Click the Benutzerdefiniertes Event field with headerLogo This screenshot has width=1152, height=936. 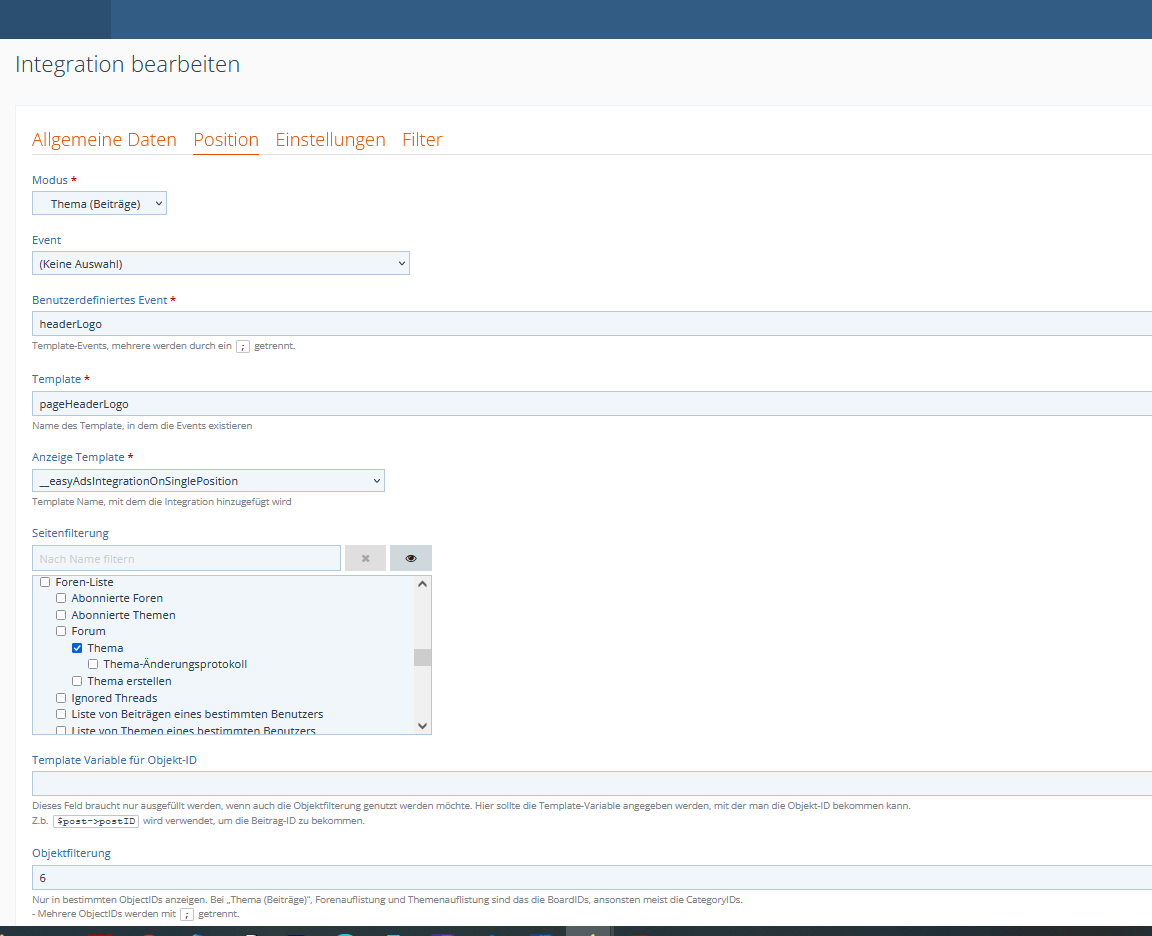(590, 324)
